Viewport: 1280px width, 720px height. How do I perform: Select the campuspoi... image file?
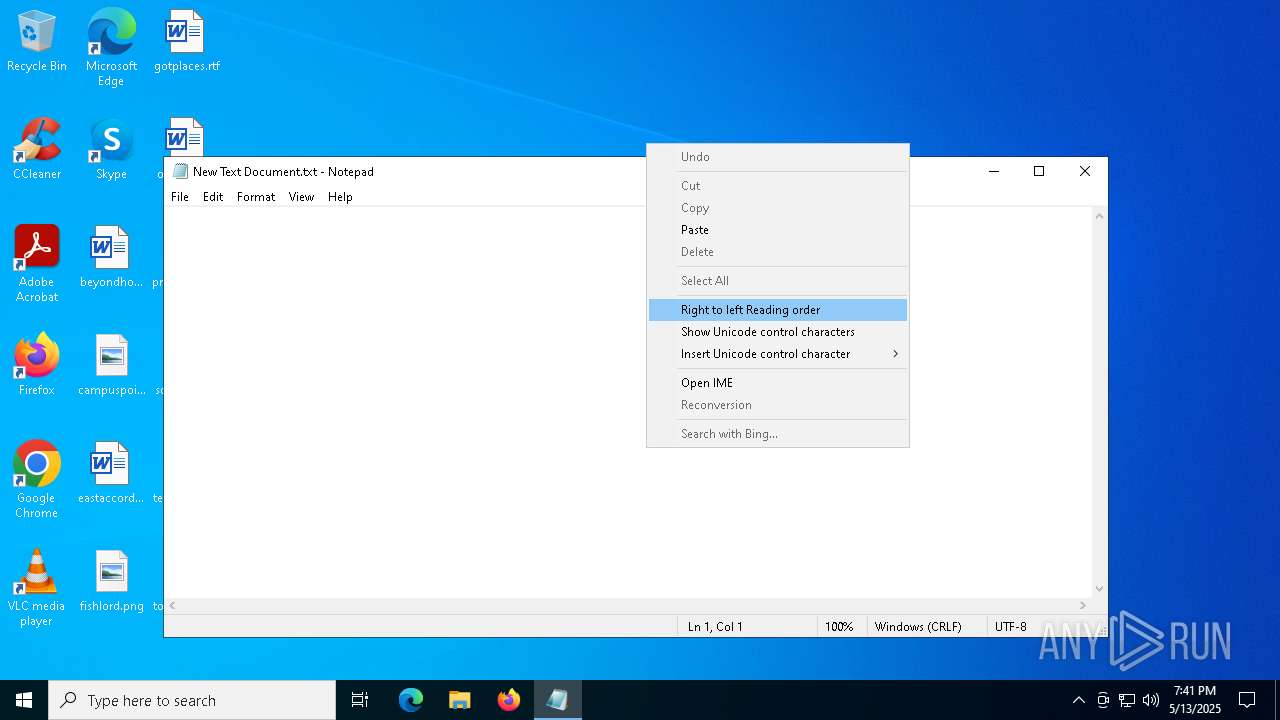click(111, 365)
